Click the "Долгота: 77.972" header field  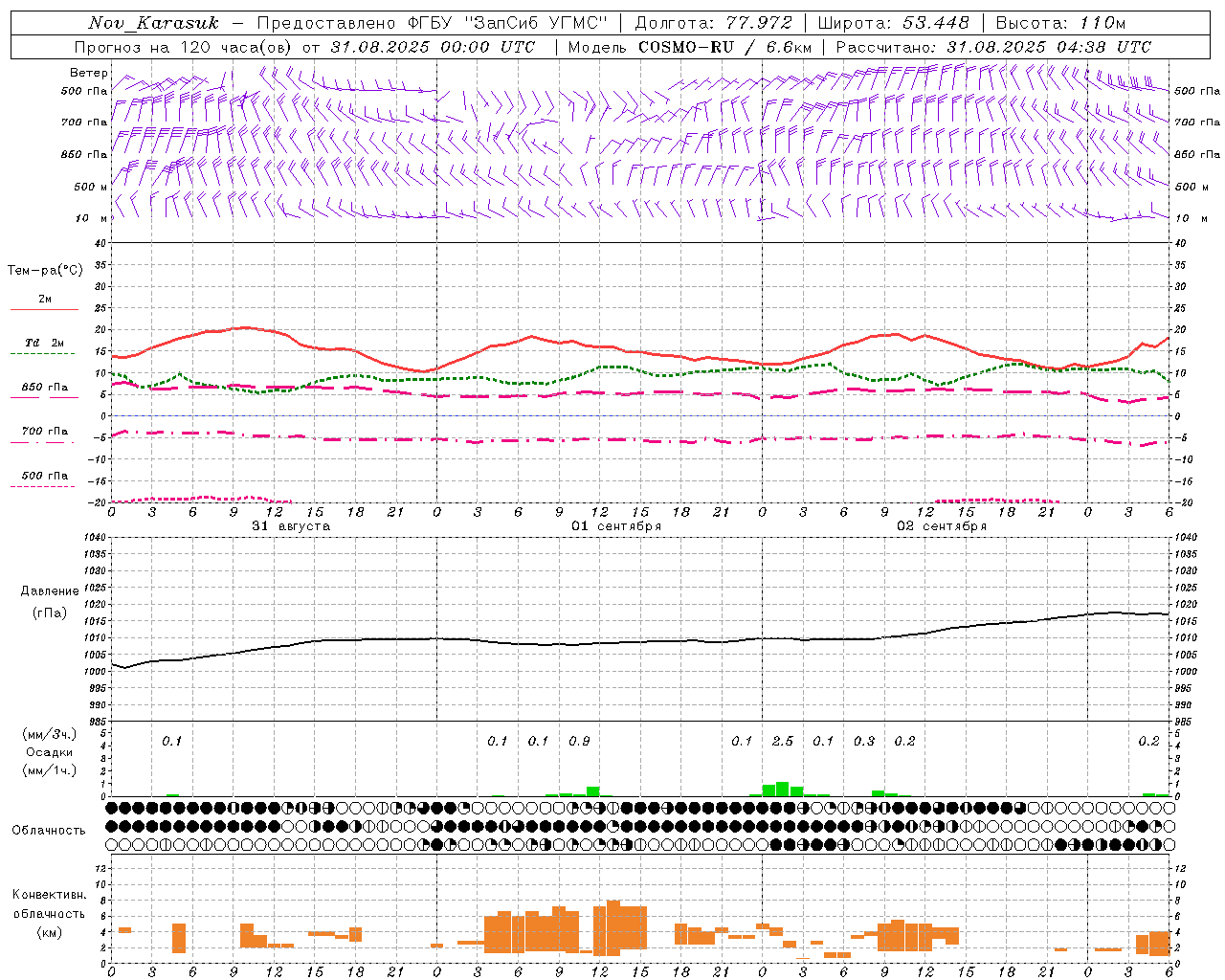click(x=713, y=23)
